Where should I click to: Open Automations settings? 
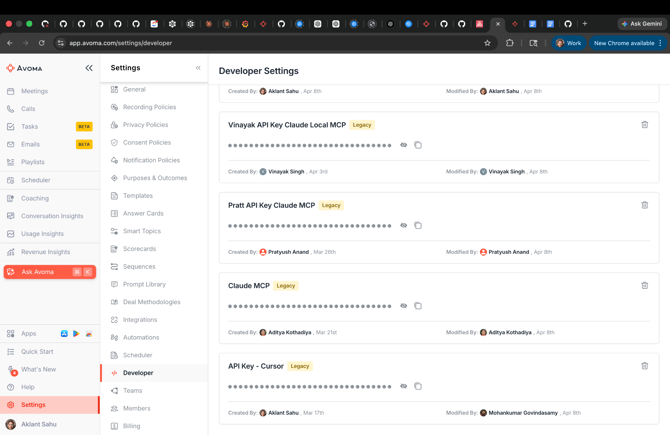click(154, 338)
